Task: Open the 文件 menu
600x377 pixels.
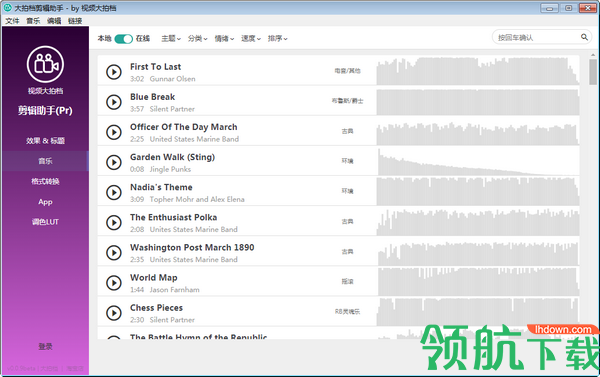Action: 12,21
